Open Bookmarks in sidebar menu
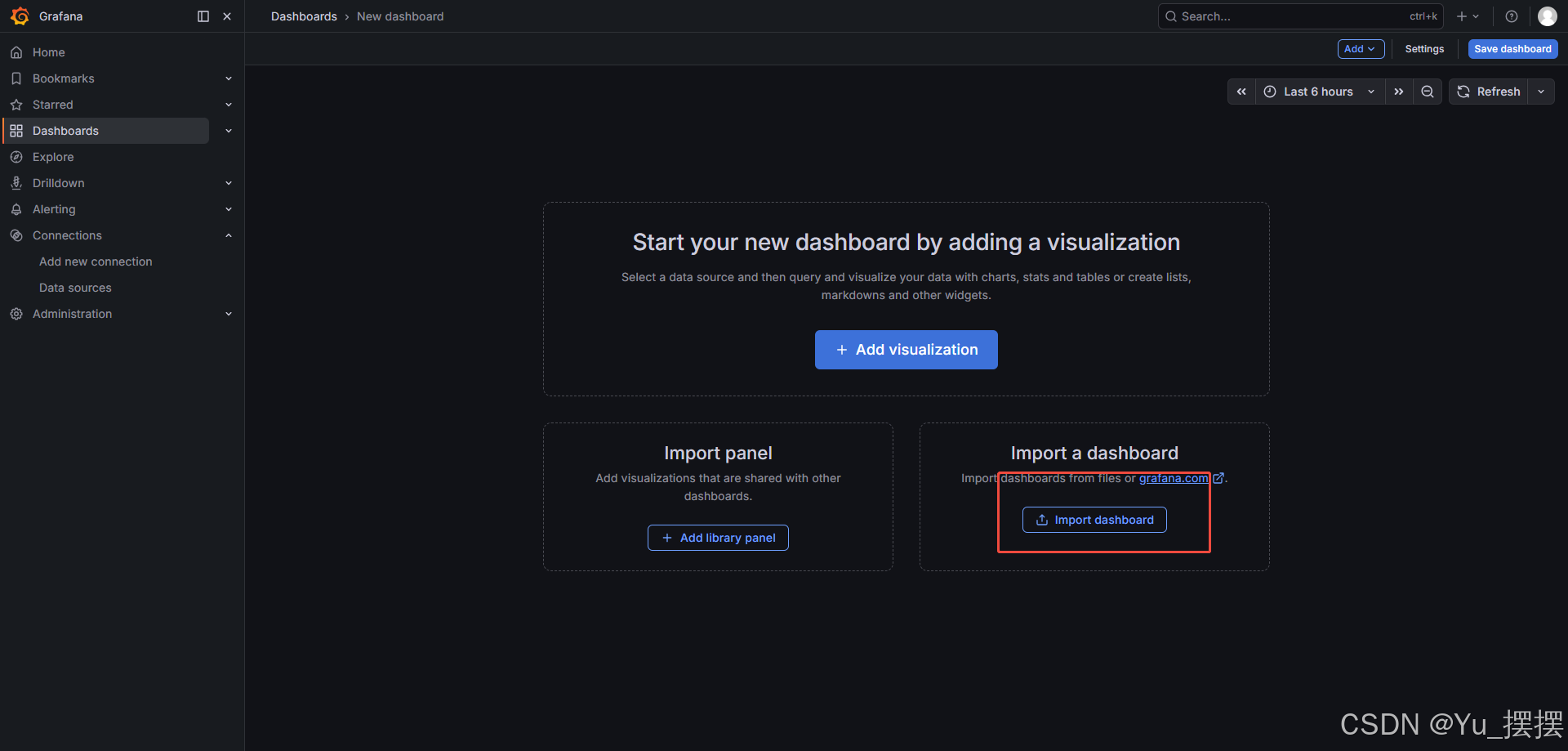The image size is (1568, 751). [64, 78]
